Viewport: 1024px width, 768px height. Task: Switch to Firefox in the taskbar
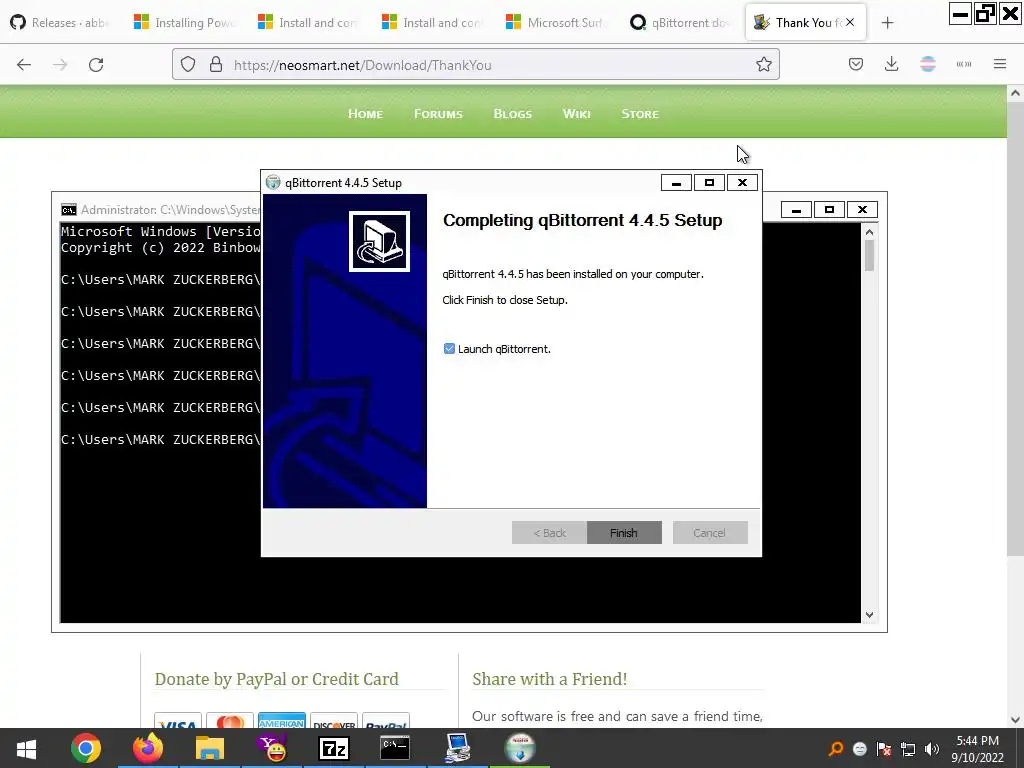coord(148,748)
